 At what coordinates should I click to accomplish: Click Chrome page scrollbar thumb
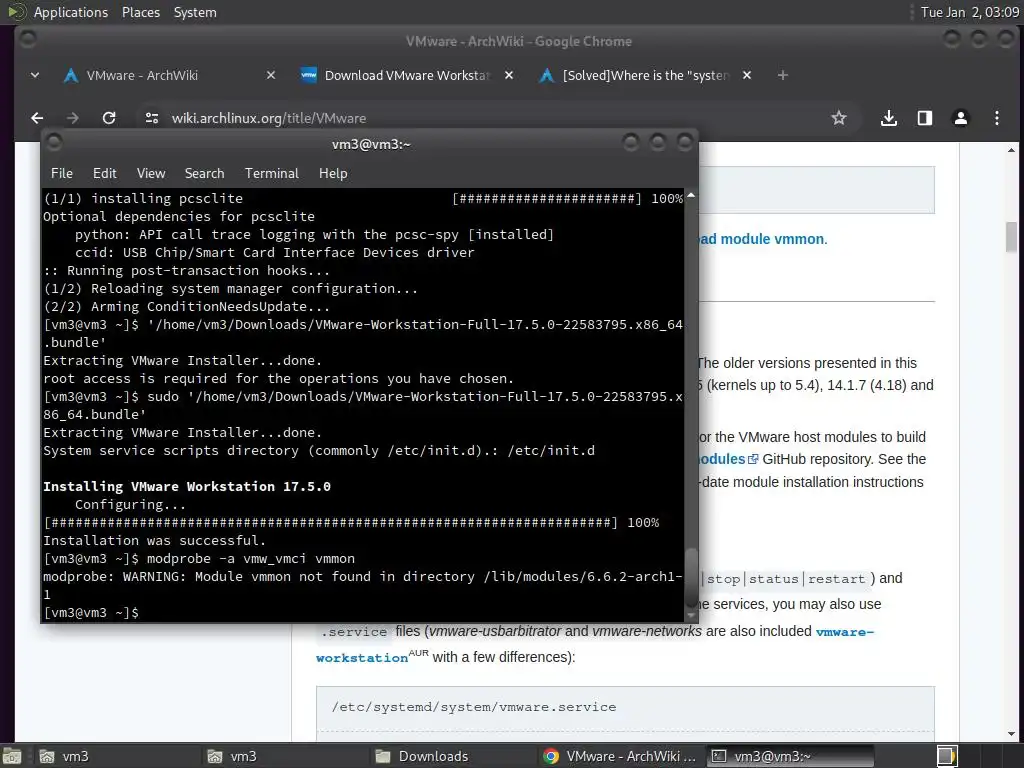[1012, 236]
